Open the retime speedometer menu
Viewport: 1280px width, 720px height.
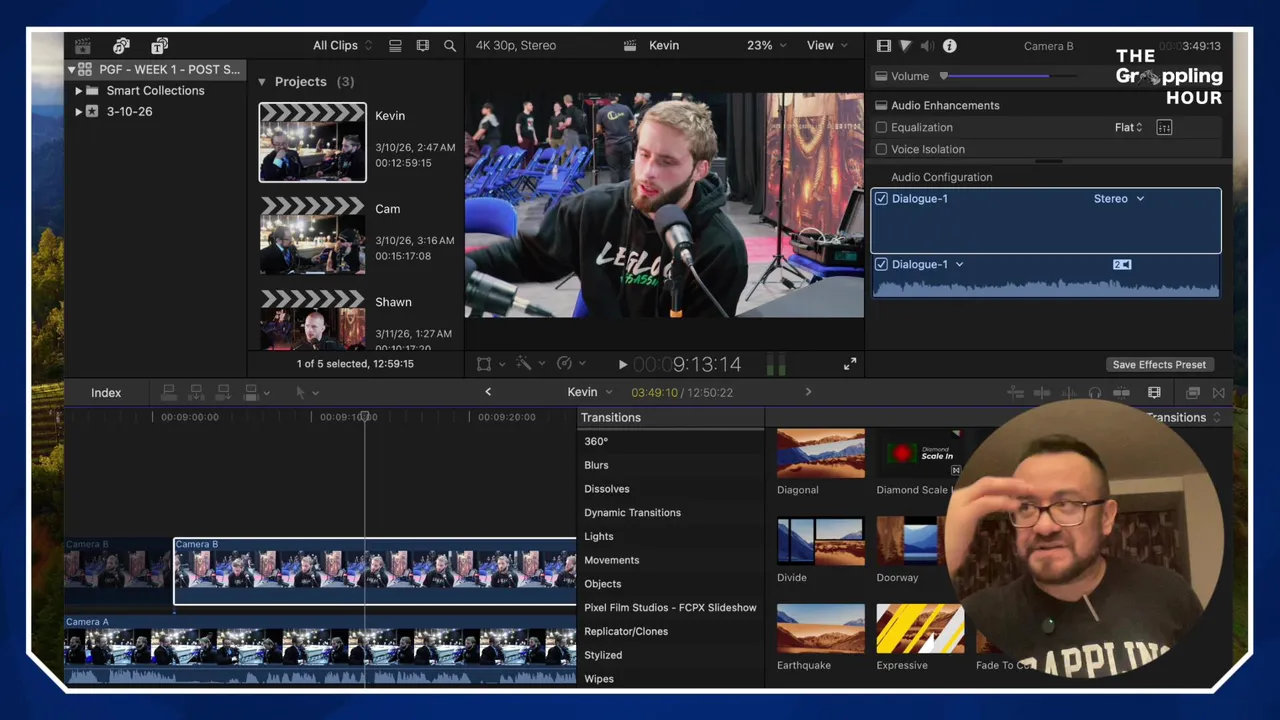(564, 364)
